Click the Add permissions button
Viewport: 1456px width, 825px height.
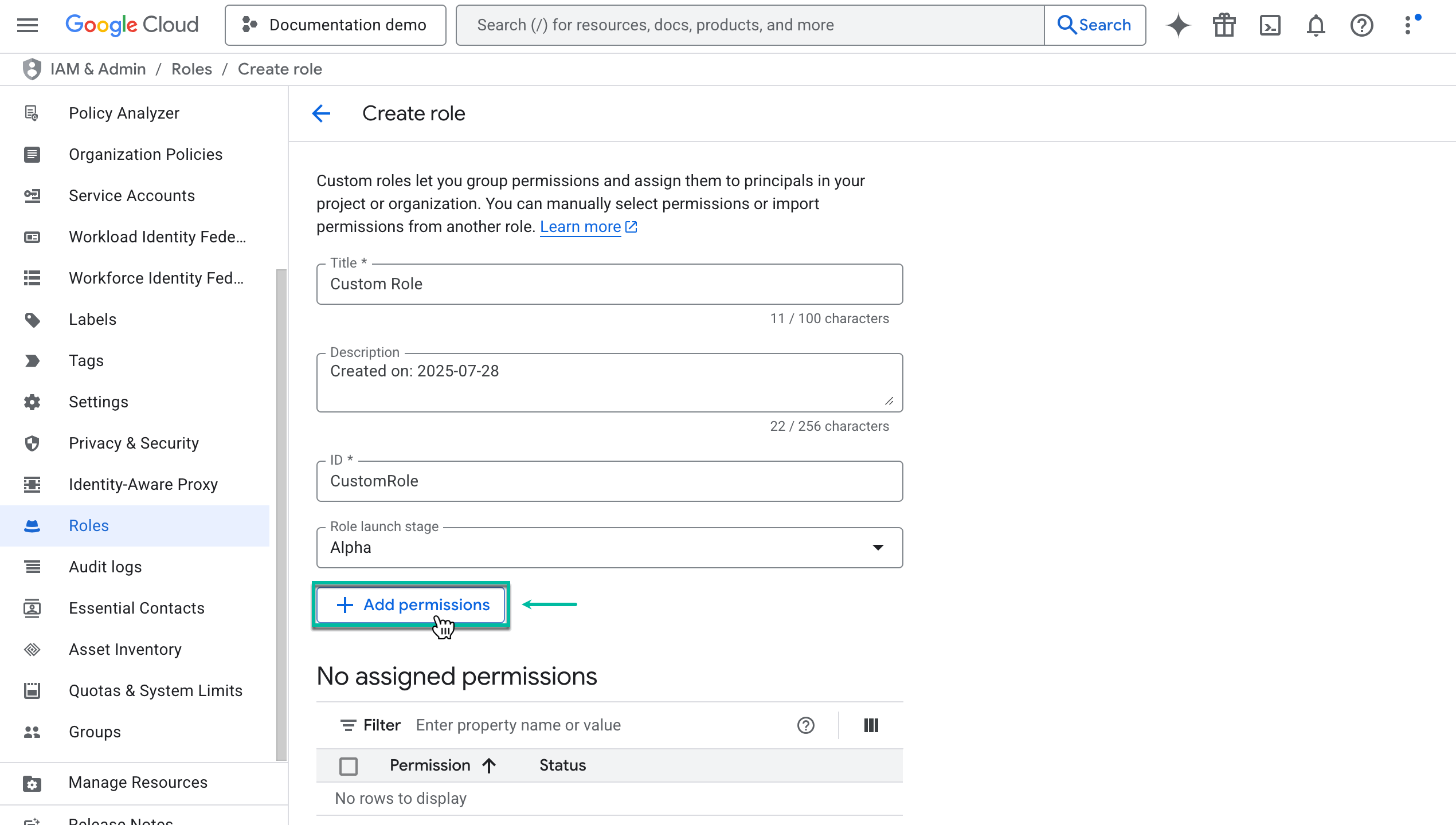[410, 604]
